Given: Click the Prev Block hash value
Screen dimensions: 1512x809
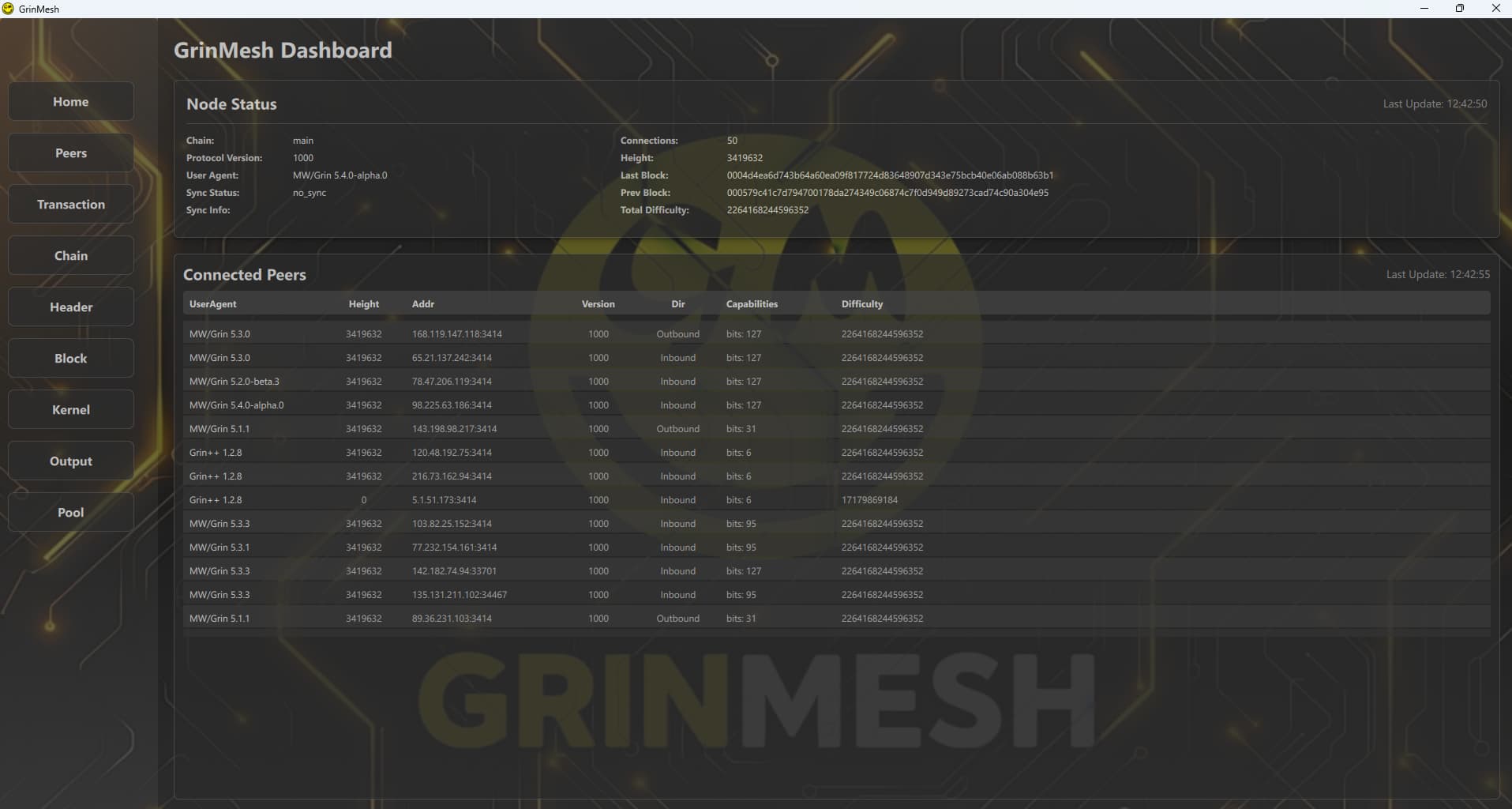Looking at the screenshot, I should click(887, 193).
